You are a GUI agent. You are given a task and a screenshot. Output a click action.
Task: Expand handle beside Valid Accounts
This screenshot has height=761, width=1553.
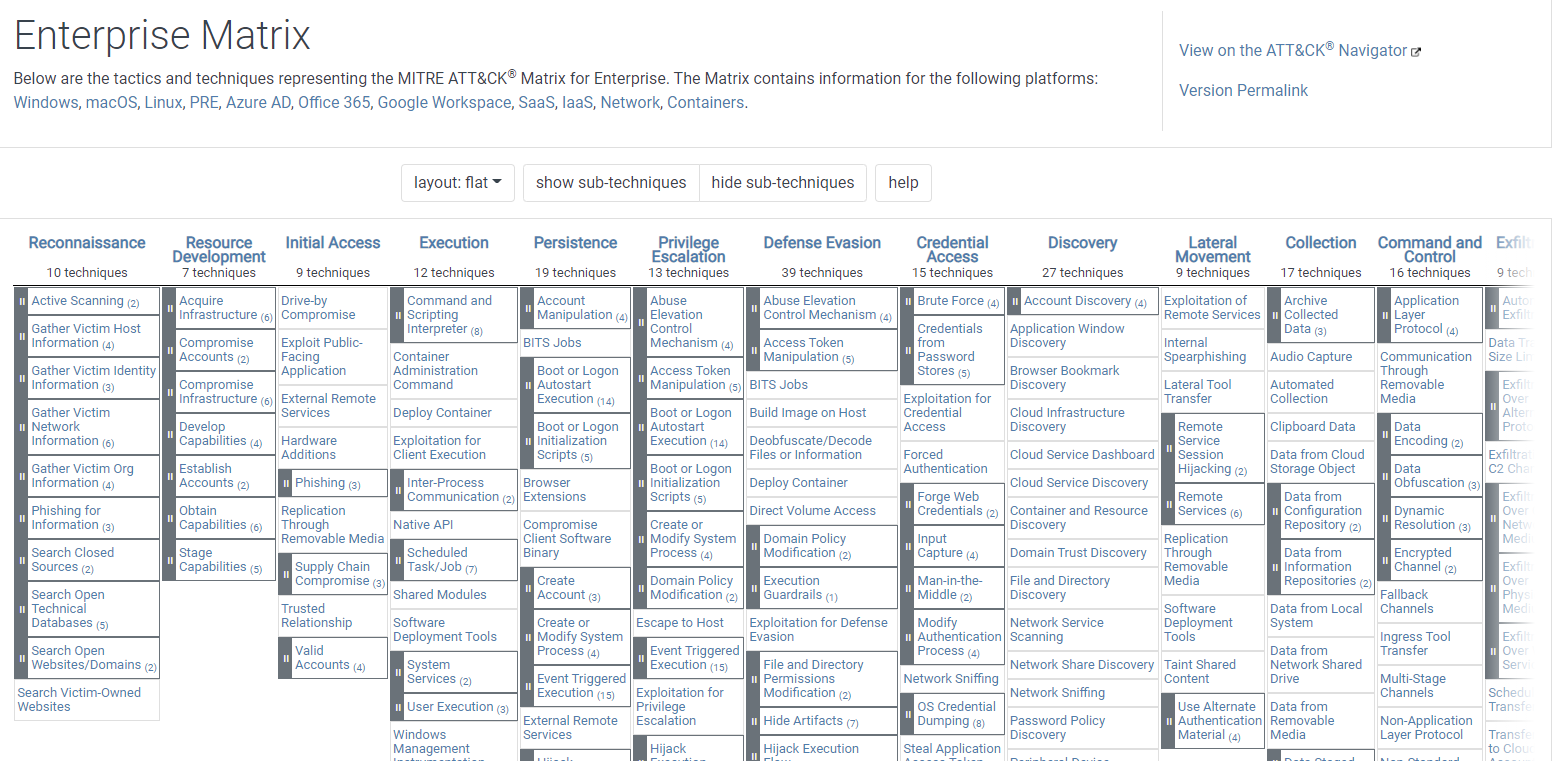coord(285,658)
